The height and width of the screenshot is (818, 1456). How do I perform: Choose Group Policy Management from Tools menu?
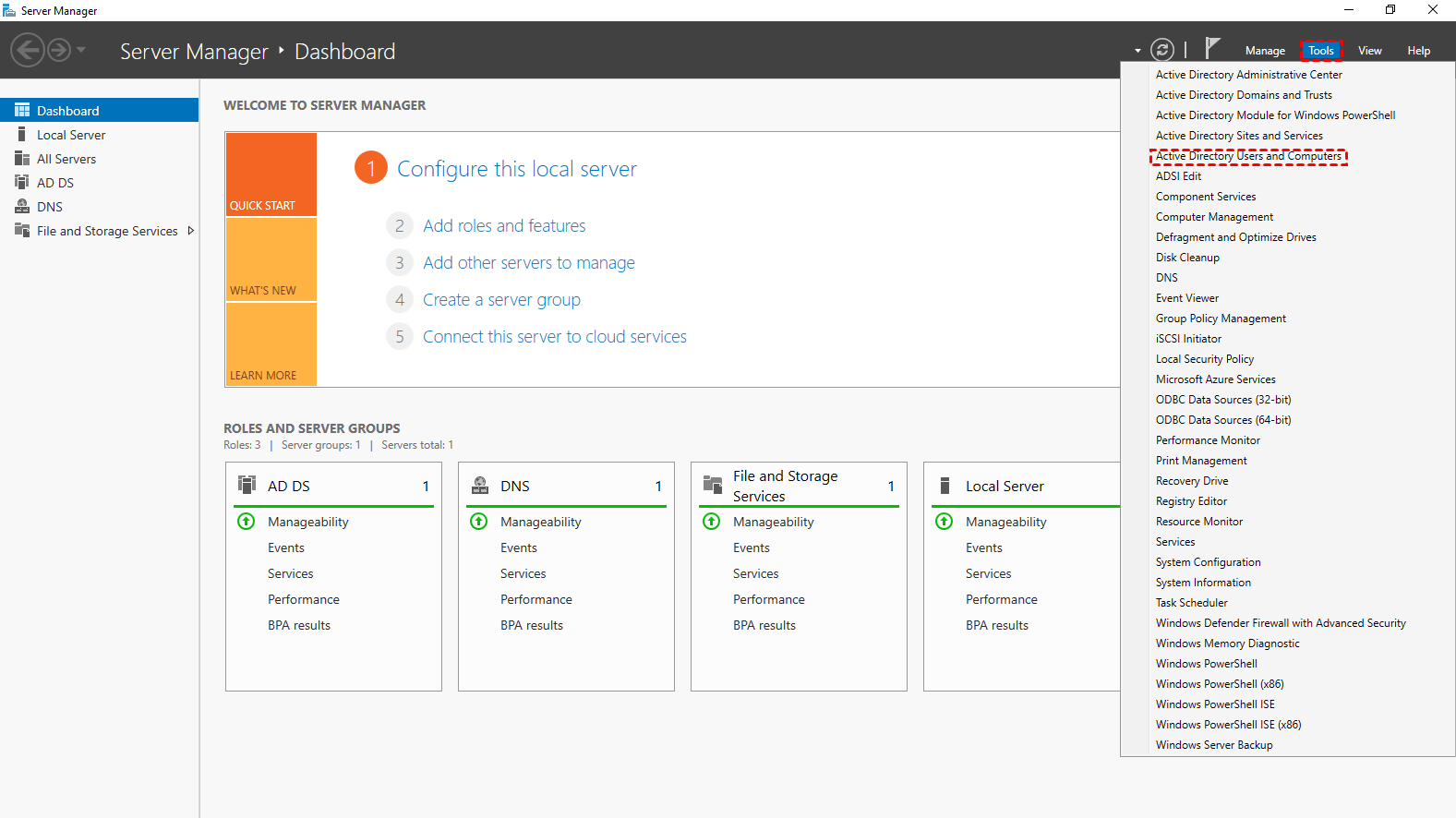click(1220, 319)
